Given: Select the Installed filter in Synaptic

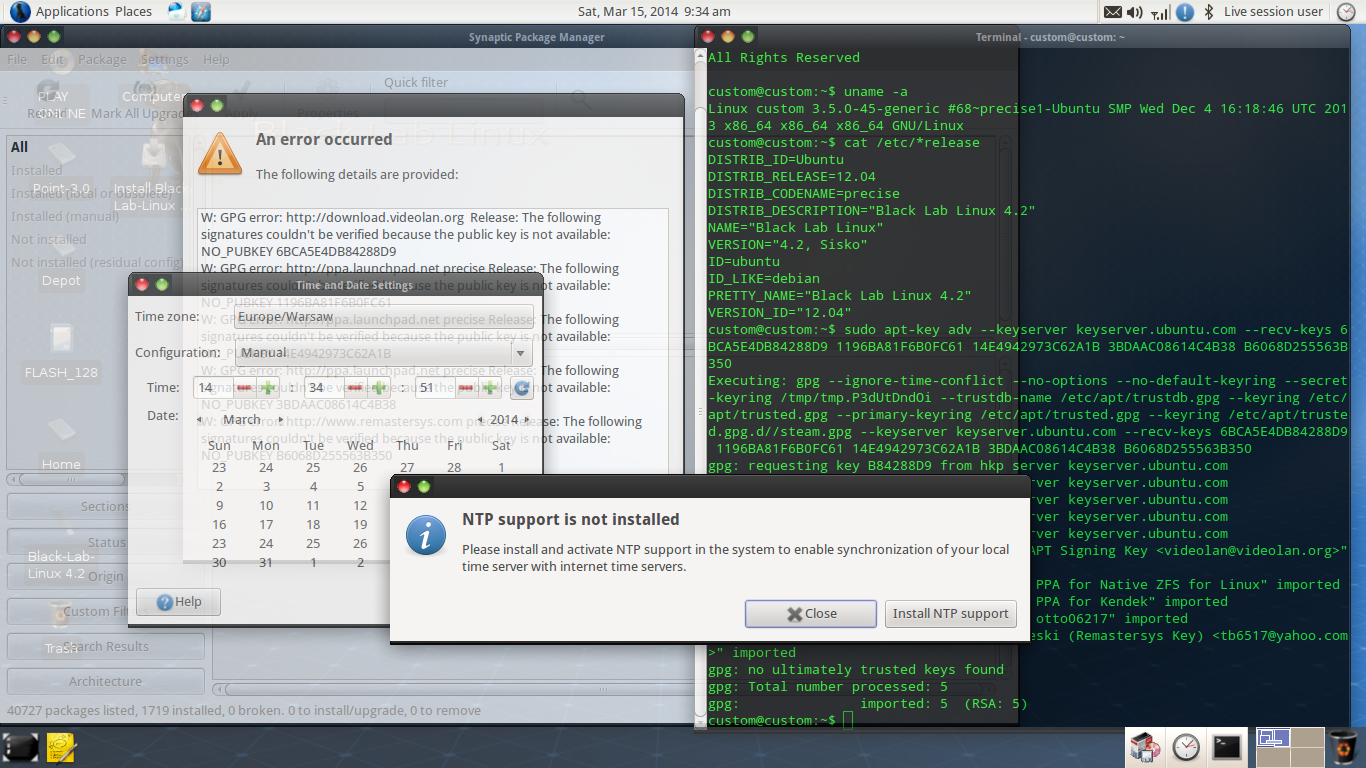Looking at the screenshot, I should pos(36,170).
